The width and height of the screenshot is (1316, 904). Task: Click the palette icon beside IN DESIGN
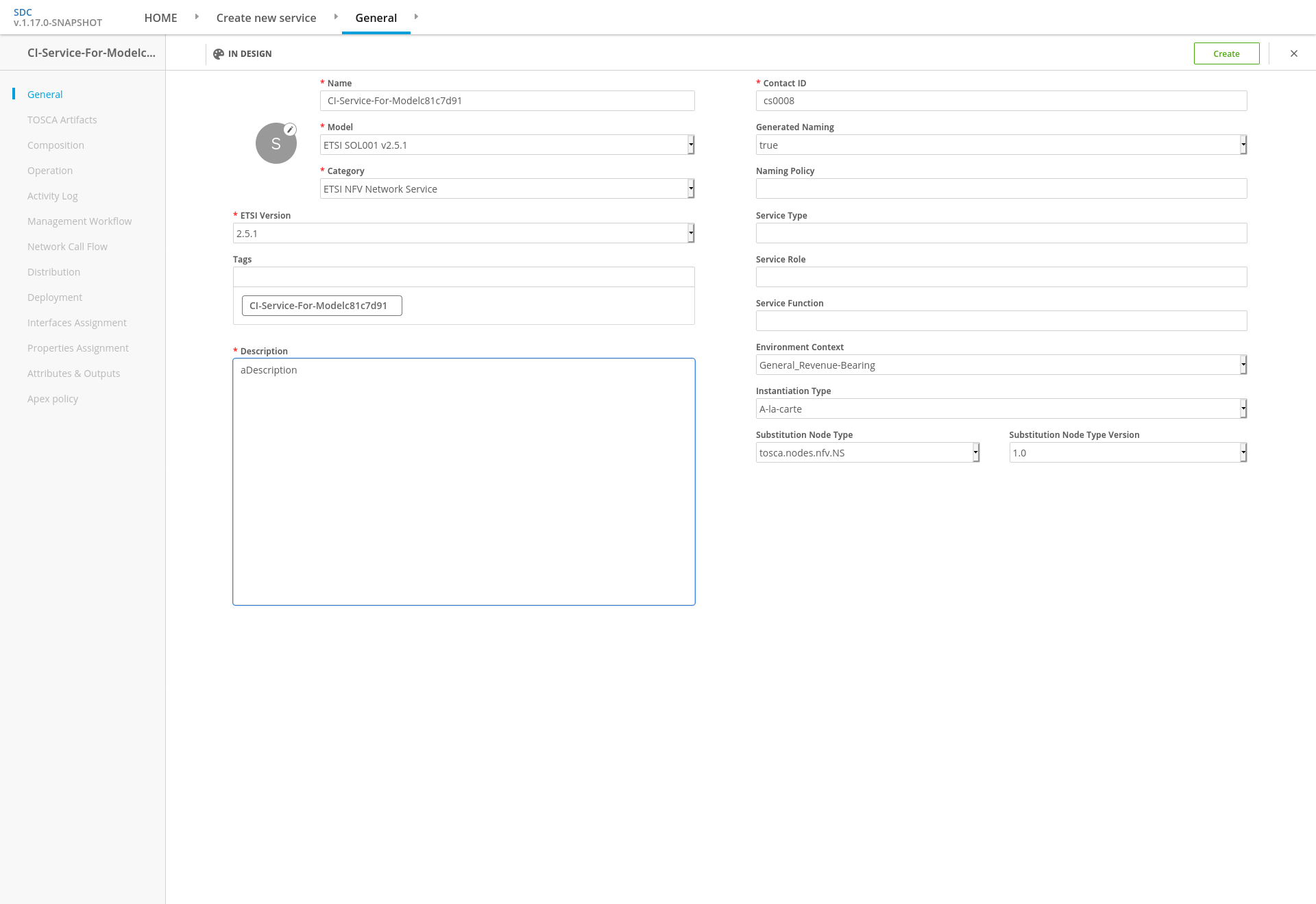click(219, 53)
